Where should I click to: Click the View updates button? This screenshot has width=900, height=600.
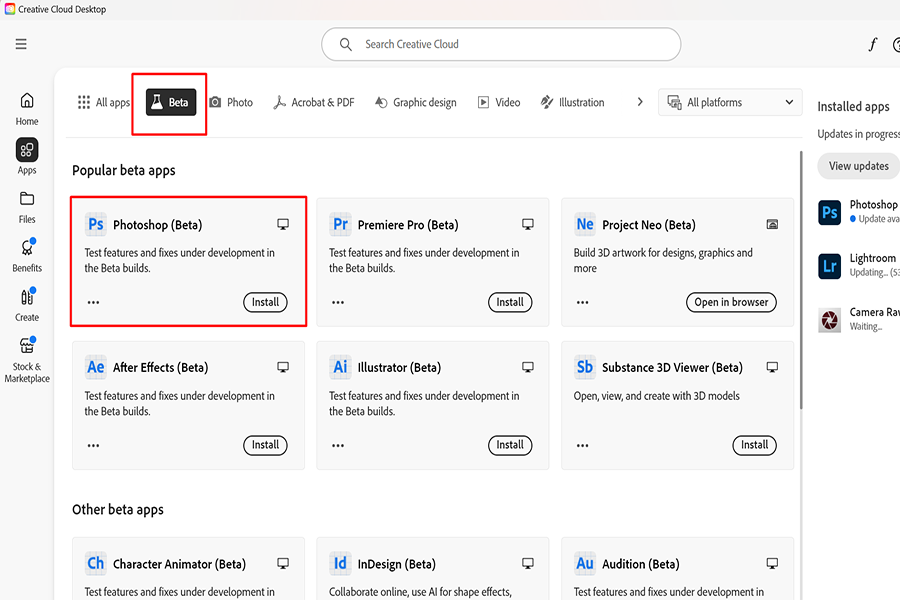click(858, 166)
